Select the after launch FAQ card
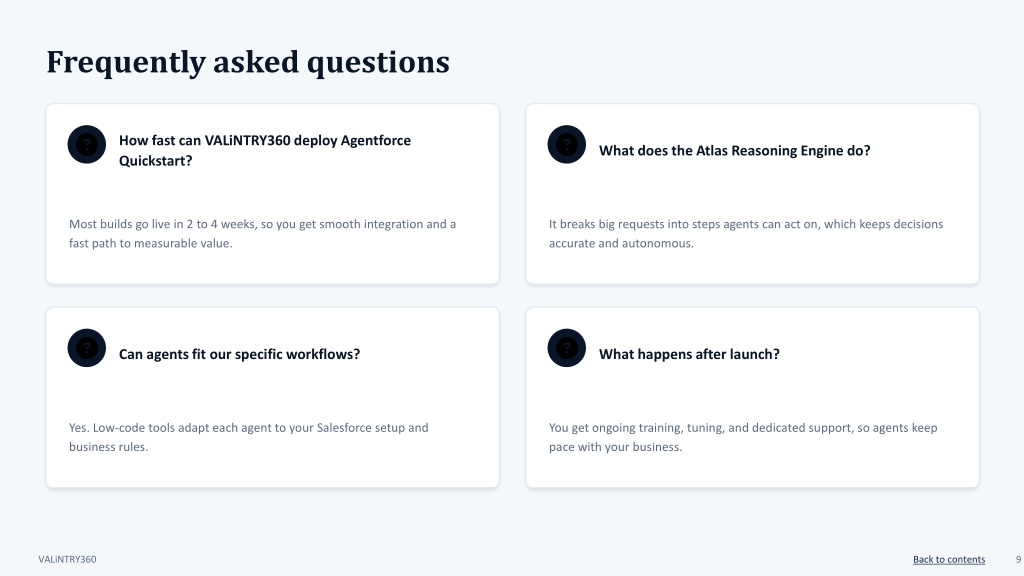 [752, 398]
